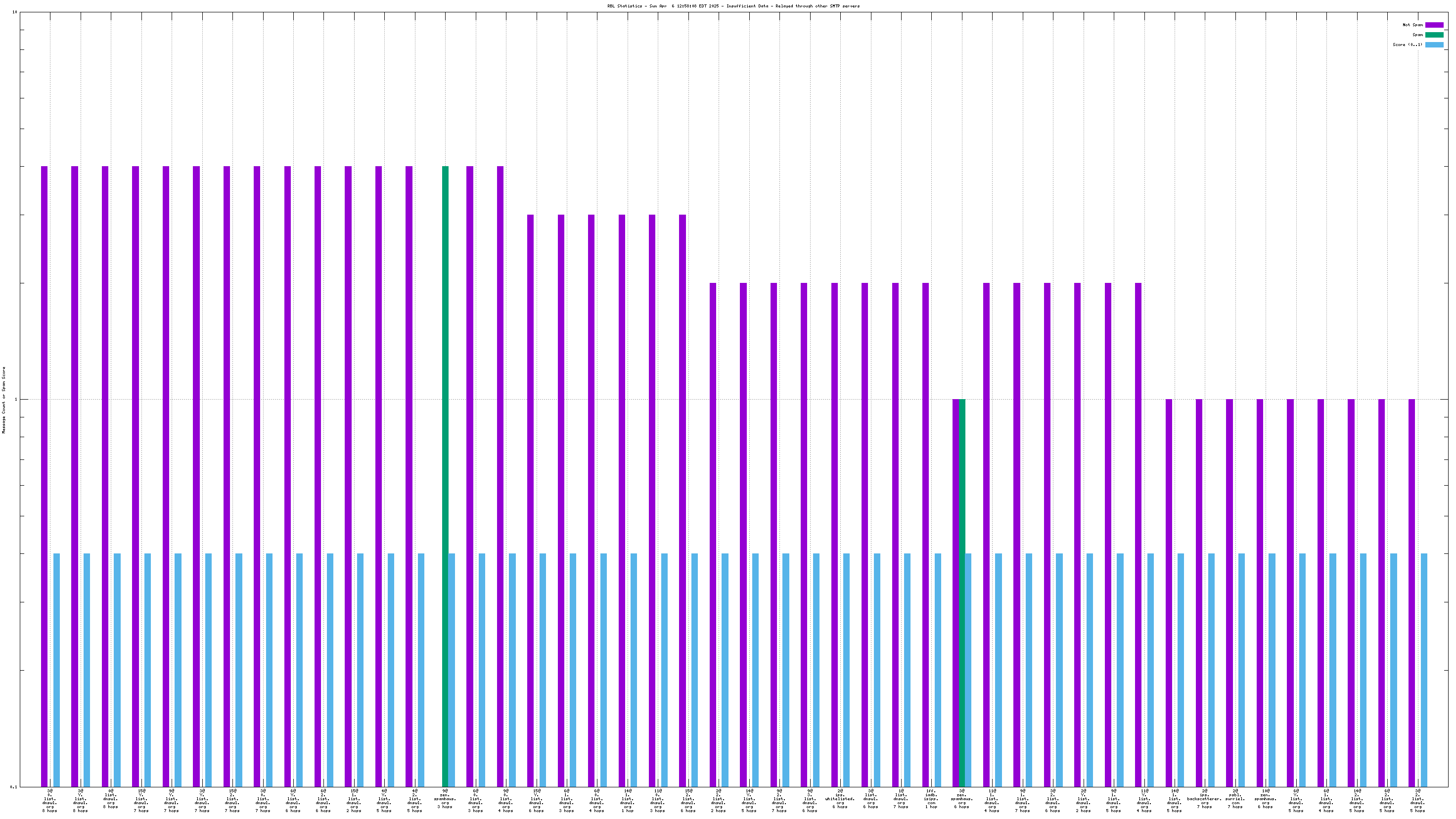Click the 9@ zen.spamhaus.org 3 hops label
1456x819 pixels.
pyautogui.click(x=445, y=799)
